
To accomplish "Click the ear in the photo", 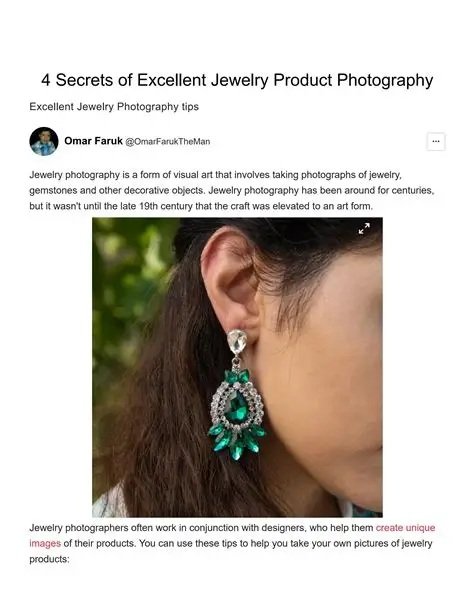I will pyautogui.click(x=231, y=281).
